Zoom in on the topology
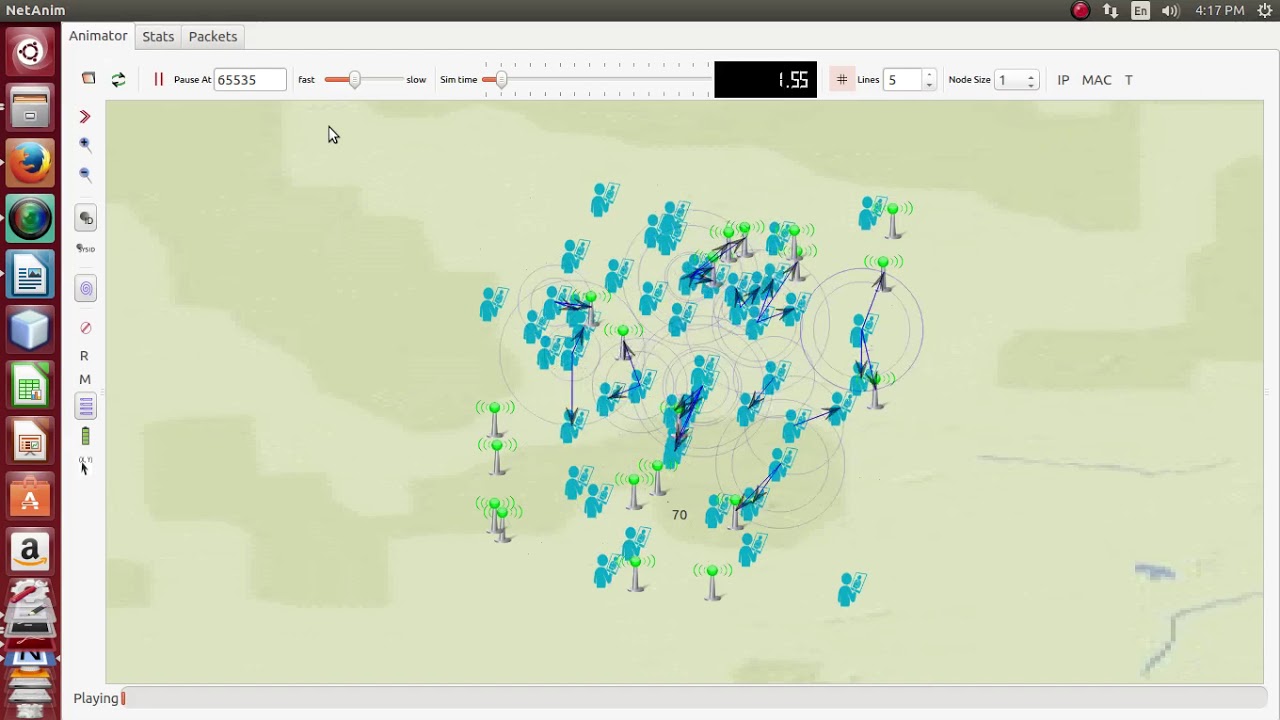 click(85, 144)
